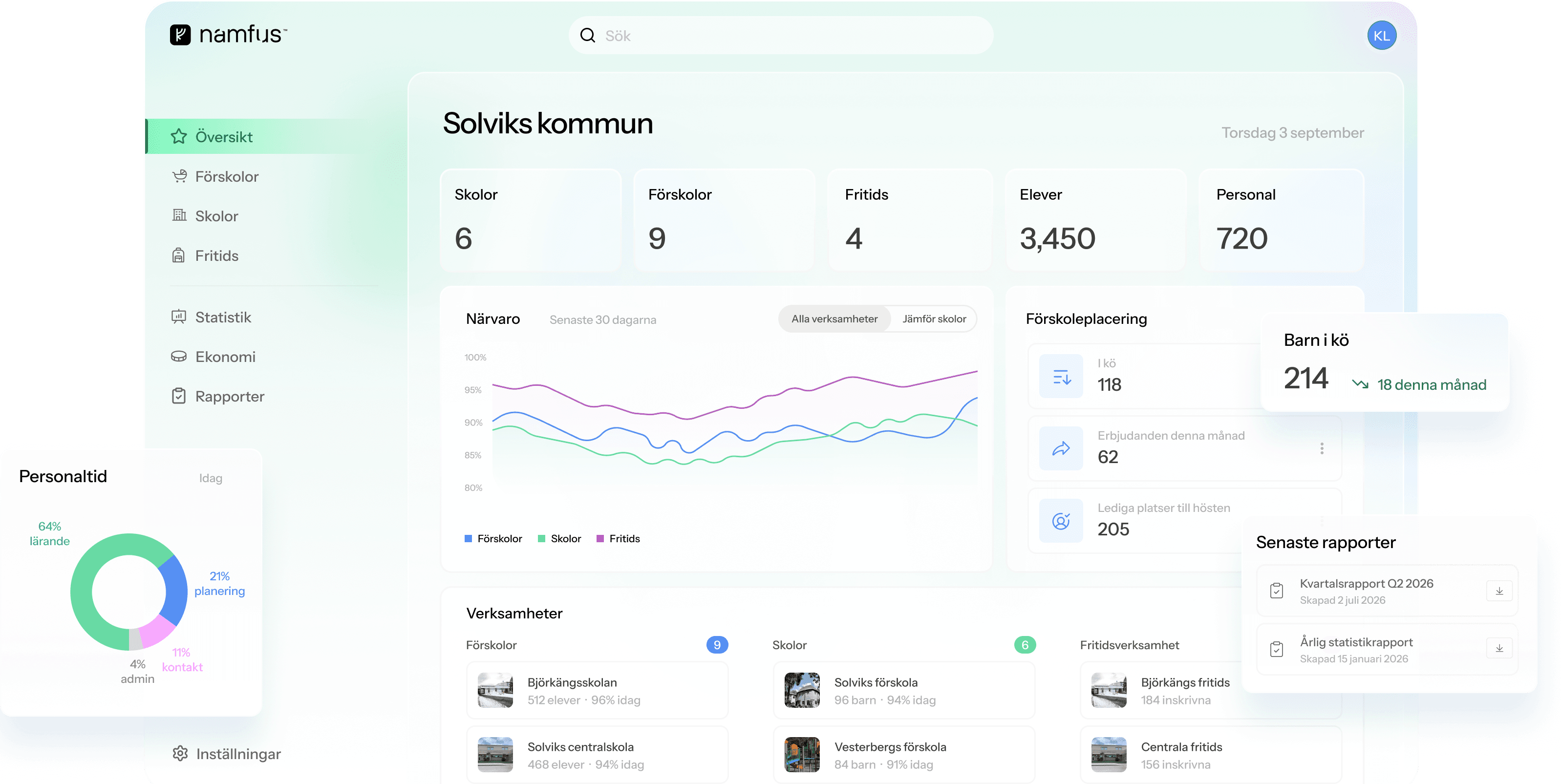Open the Förskolor sidebar icon

click(179, 176)
